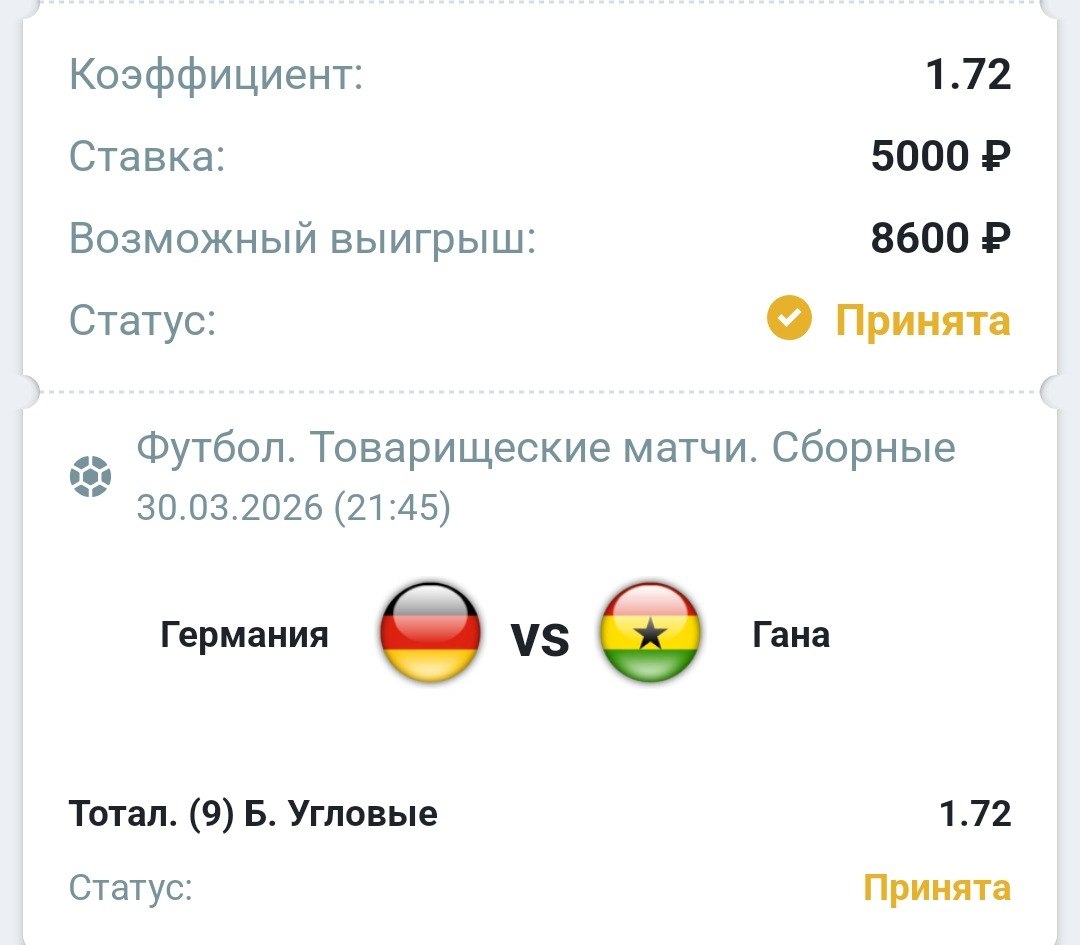Click the VS label between flags

pos(540,638)
